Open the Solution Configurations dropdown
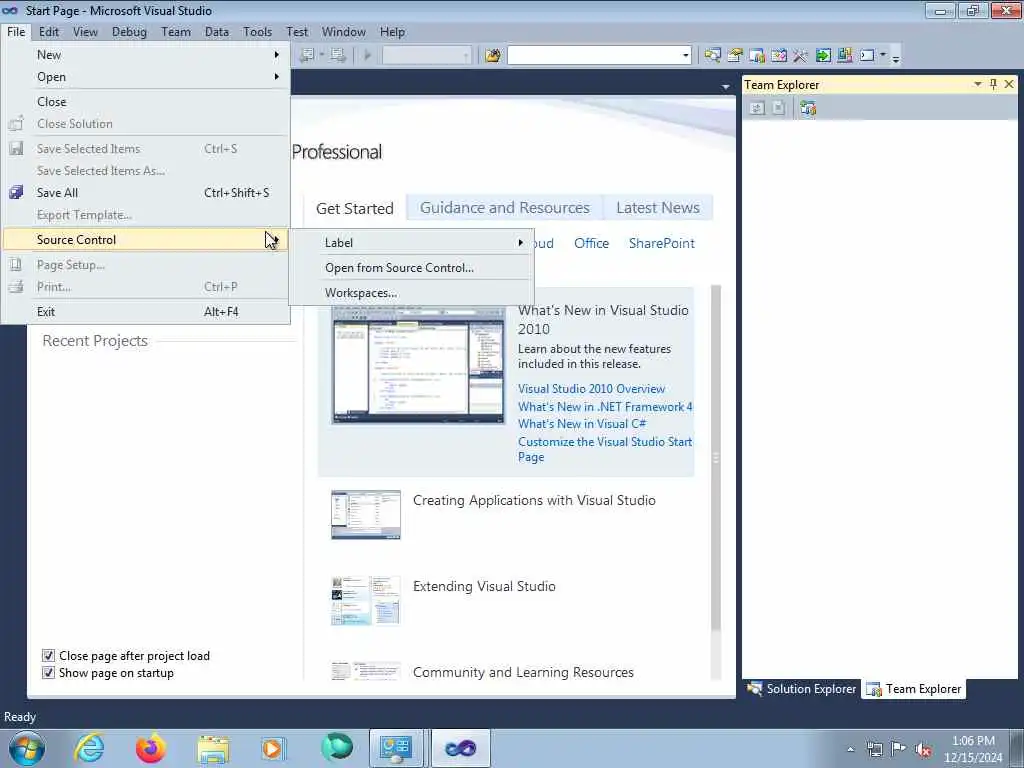 coord(466,56)
